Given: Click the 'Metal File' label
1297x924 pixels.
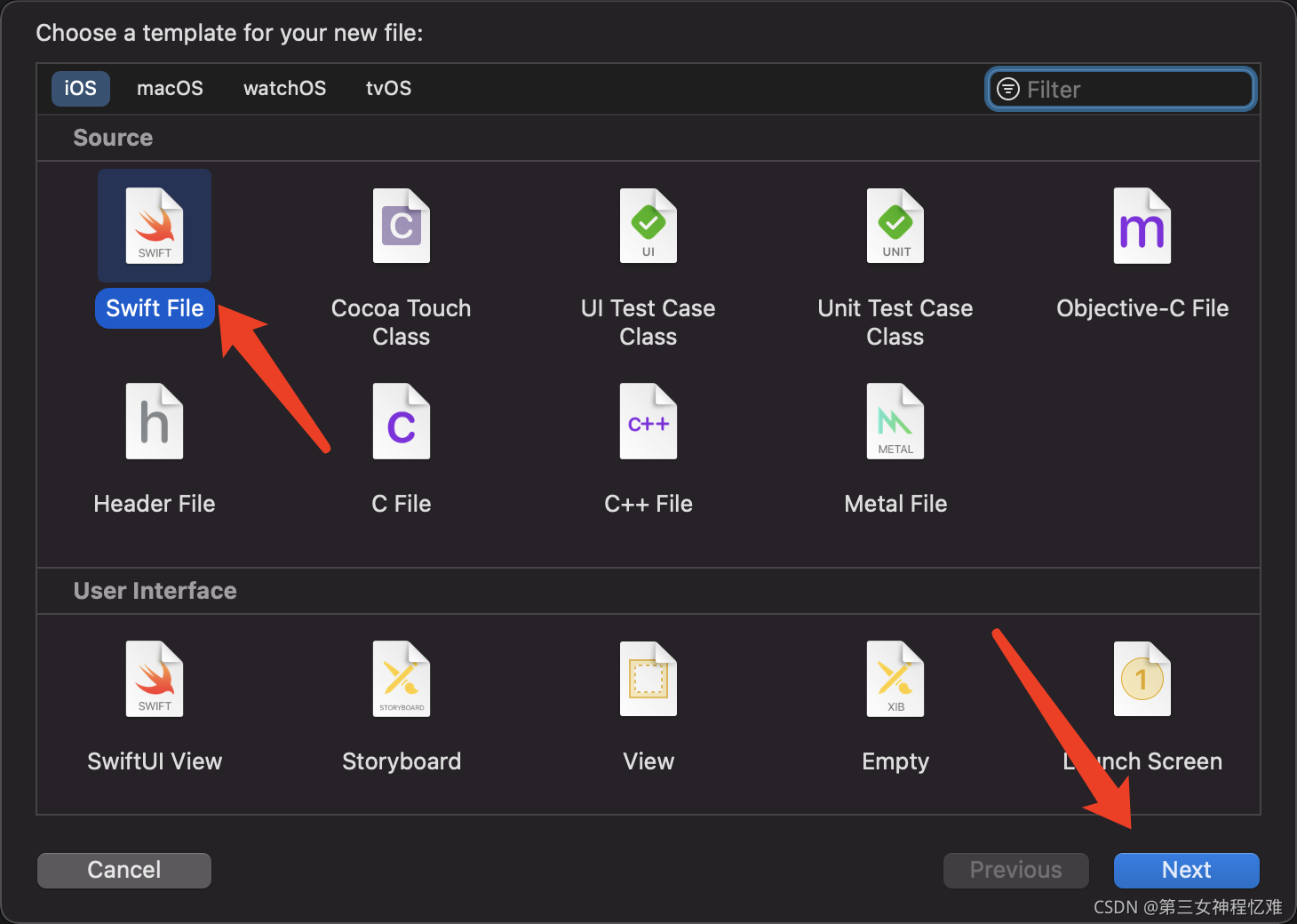Looking at the screenshot, I should coord(895,504).
